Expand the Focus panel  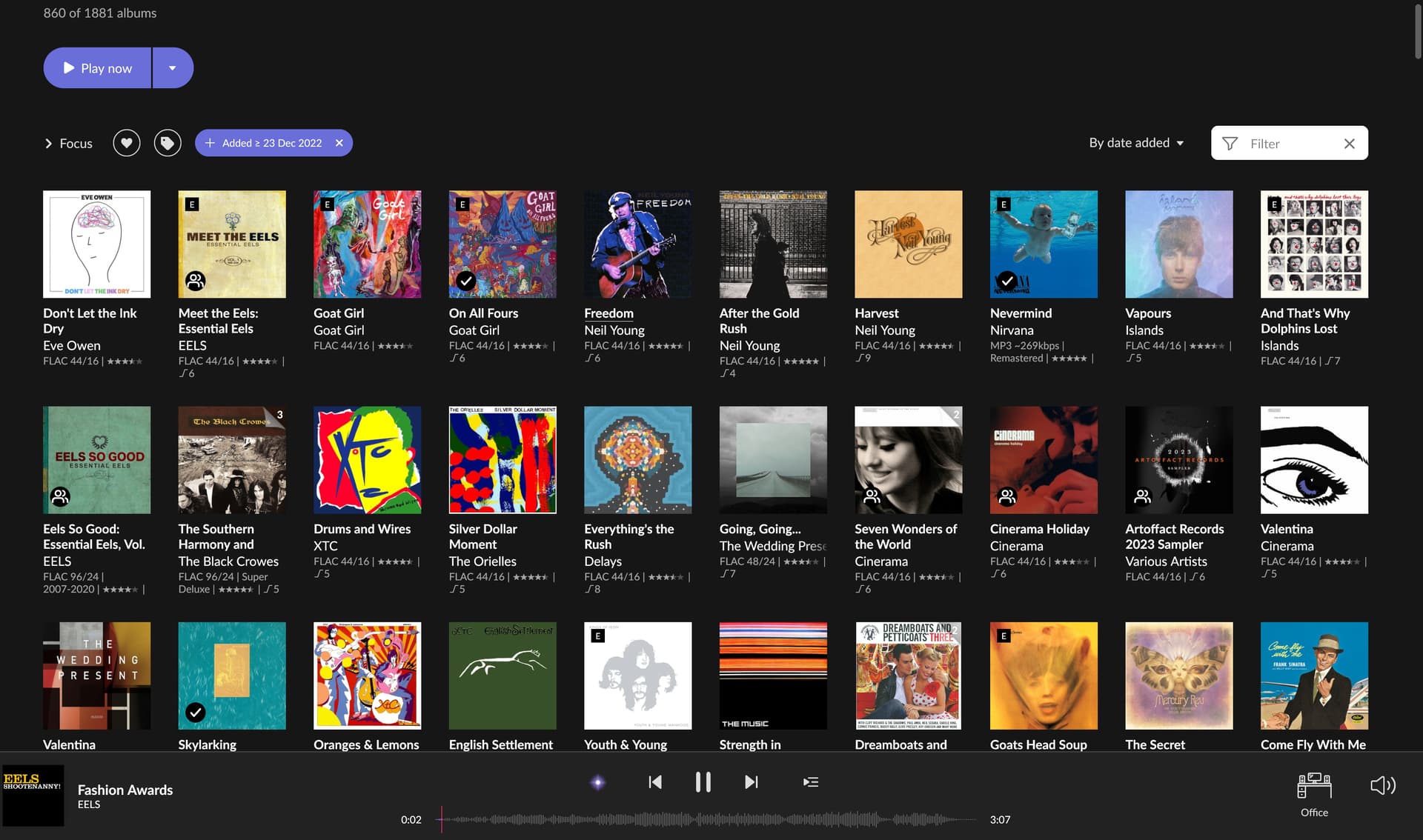68,143
